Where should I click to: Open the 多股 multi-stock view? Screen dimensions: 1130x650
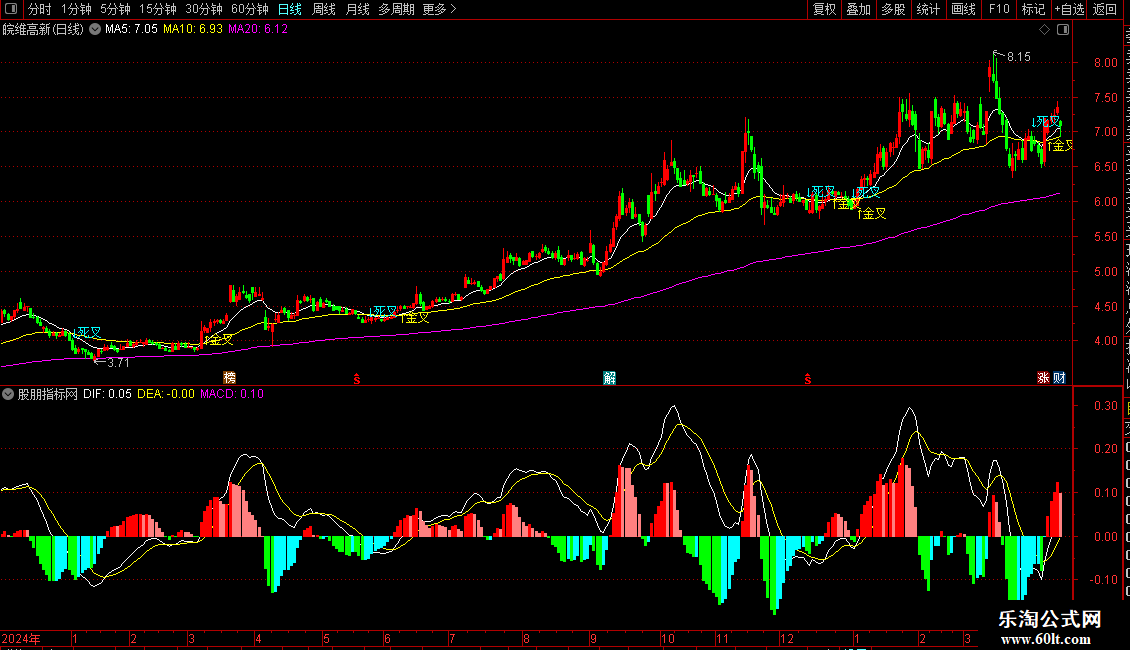(x=893, y=9)
